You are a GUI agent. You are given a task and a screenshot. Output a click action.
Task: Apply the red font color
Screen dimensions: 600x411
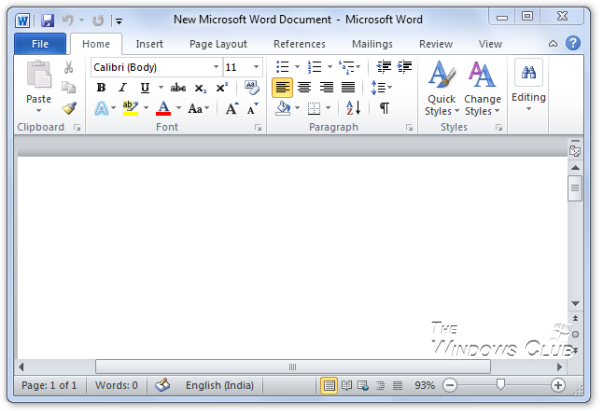tap(163, 108)
